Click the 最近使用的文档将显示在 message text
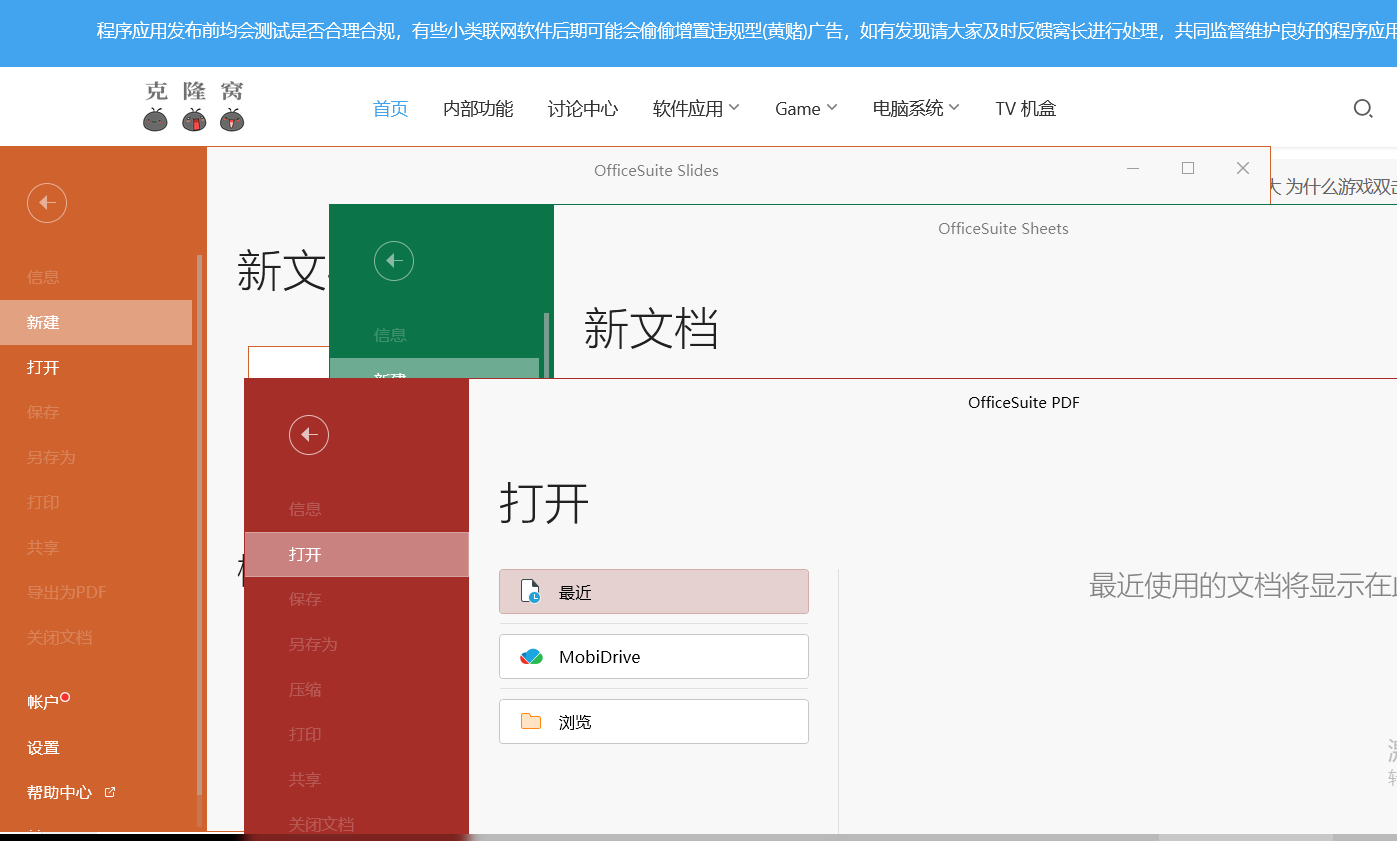 [x=1242, y=586]
